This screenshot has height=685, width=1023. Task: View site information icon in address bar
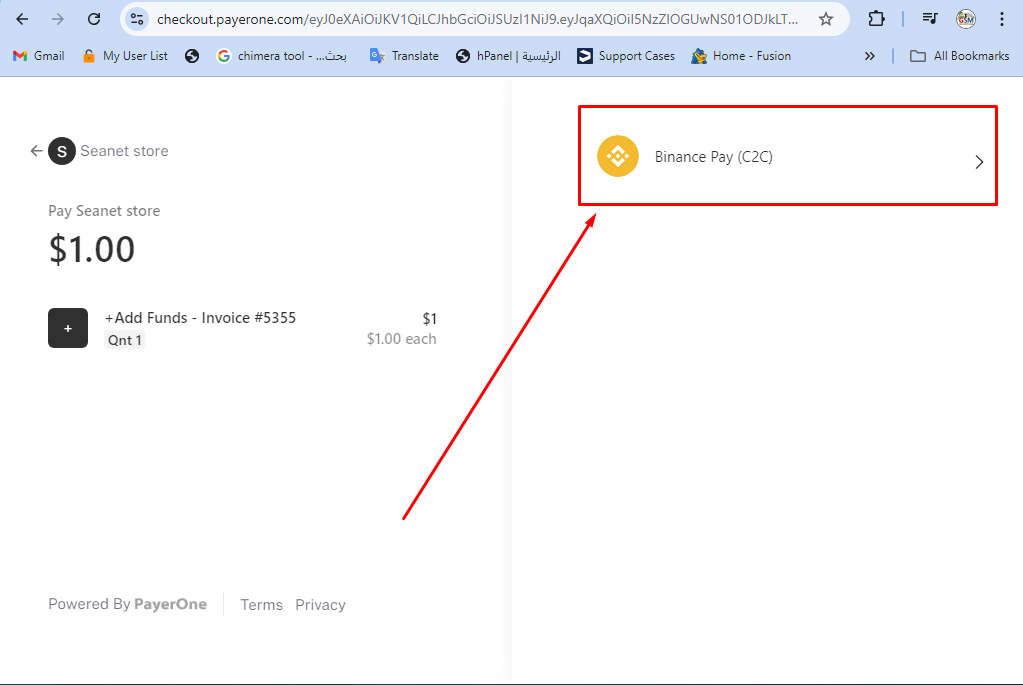tap(137, 20)
